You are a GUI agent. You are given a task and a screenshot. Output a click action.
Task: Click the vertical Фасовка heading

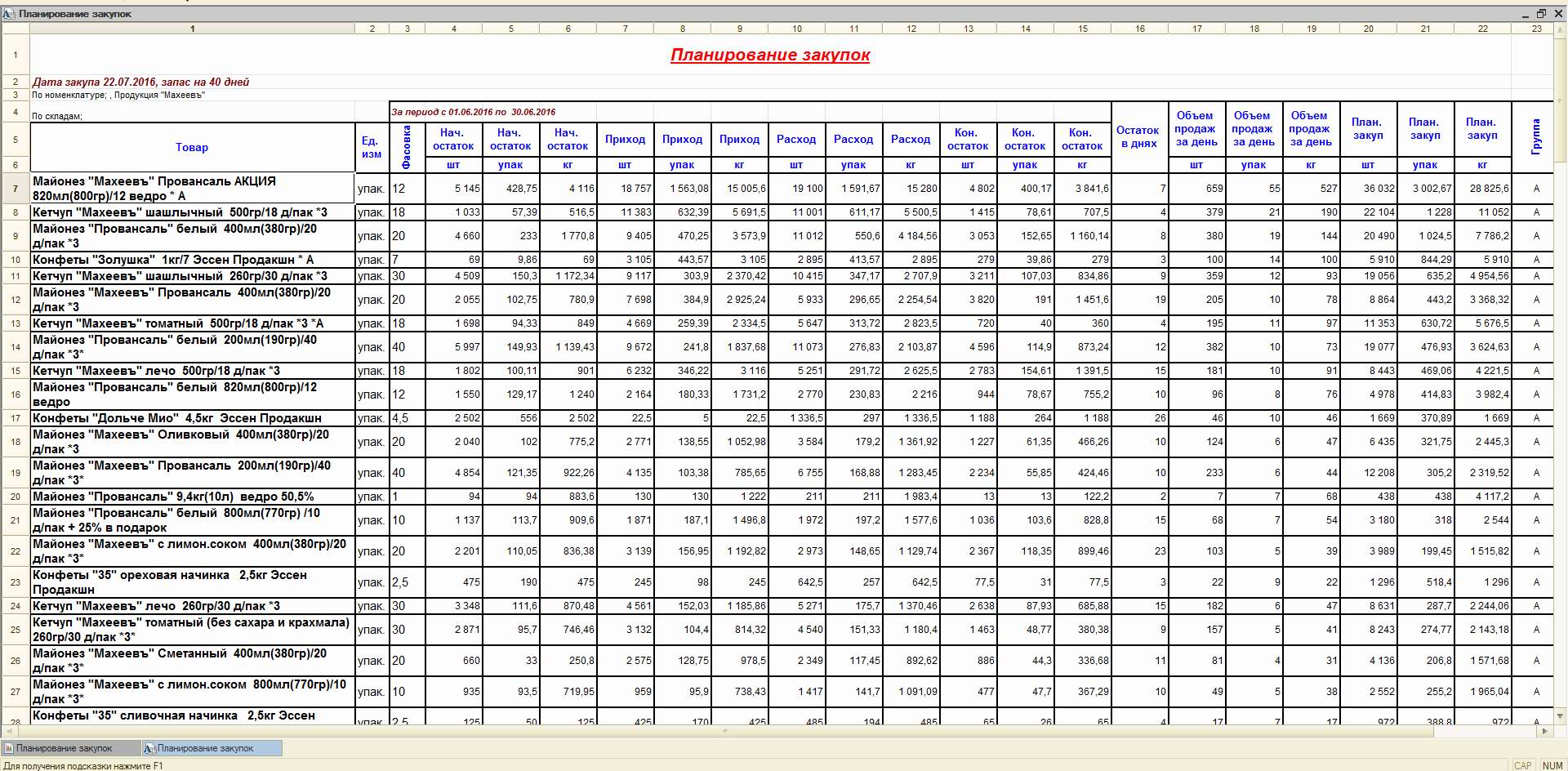407,147
